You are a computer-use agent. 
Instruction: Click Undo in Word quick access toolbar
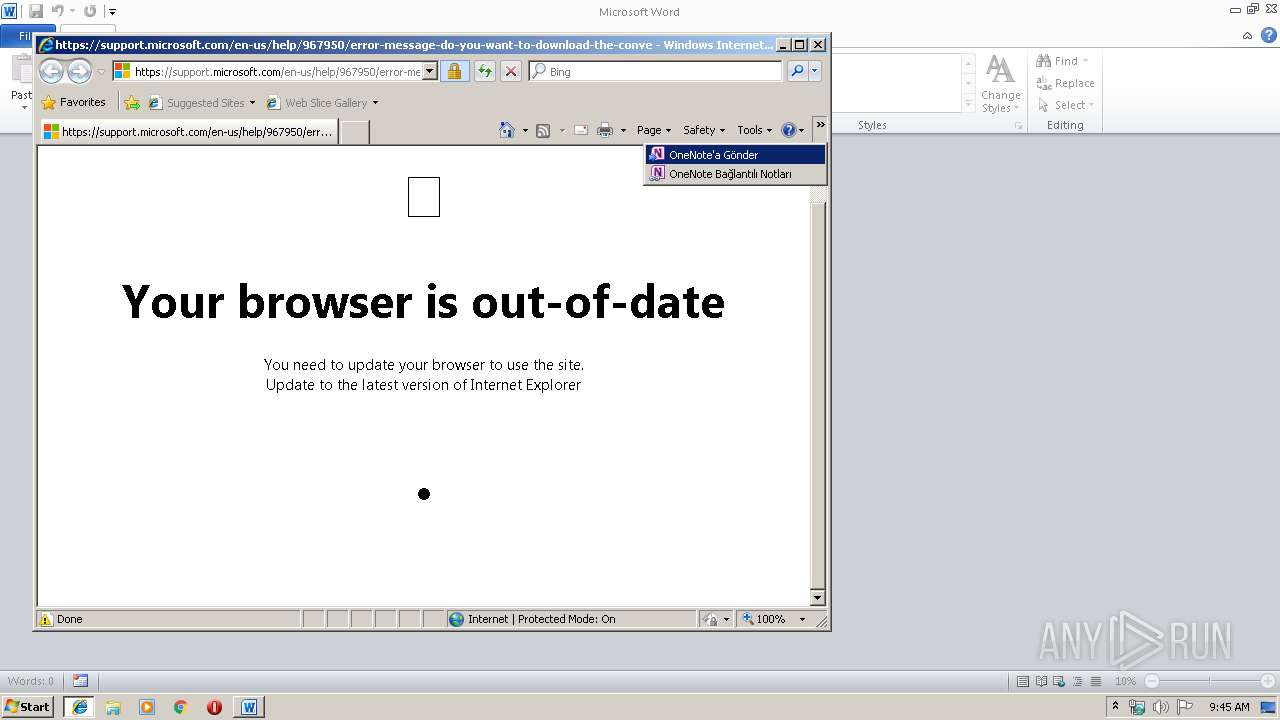[x=58, y=11]
